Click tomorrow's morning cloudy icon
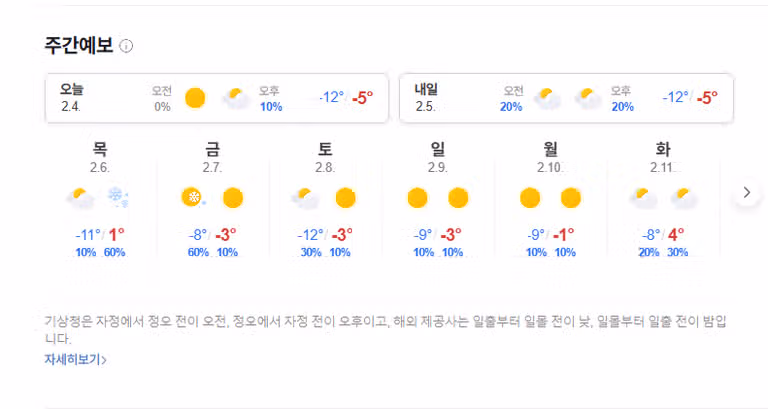 click(x=547, y=98)
